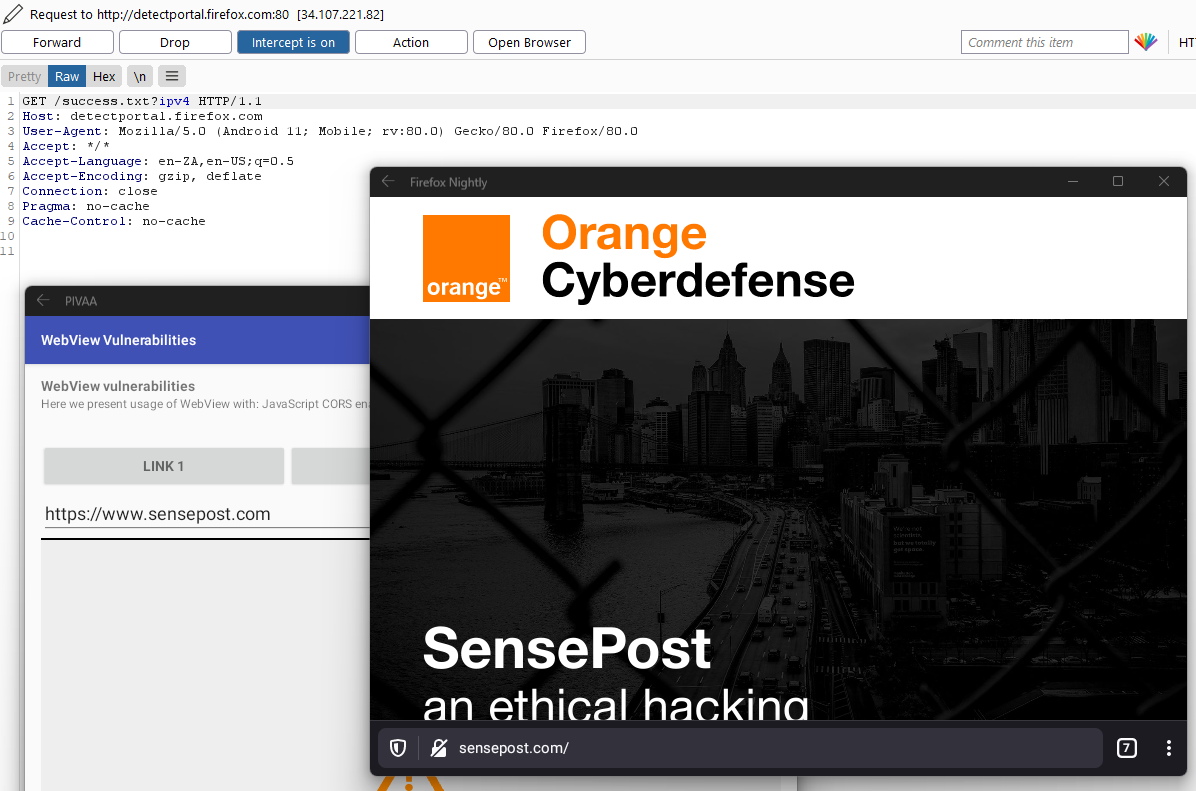Image resolution: width=1196 pixels, height=791 pixels.
Task: Click the pencil edit icon beside Request
Action: click(12, 14)
